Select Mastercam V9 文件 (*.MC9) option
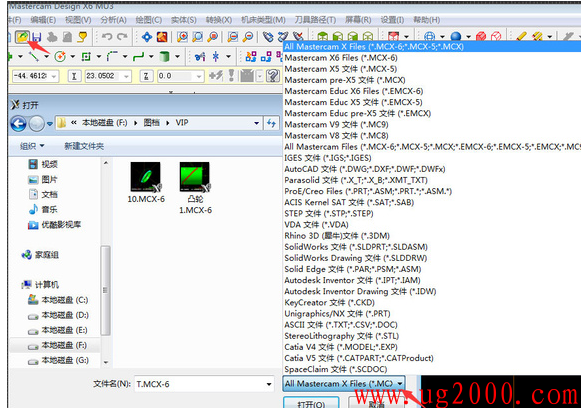Image resolution: width=581 pixels, height=408 pixels. (432, 125)
